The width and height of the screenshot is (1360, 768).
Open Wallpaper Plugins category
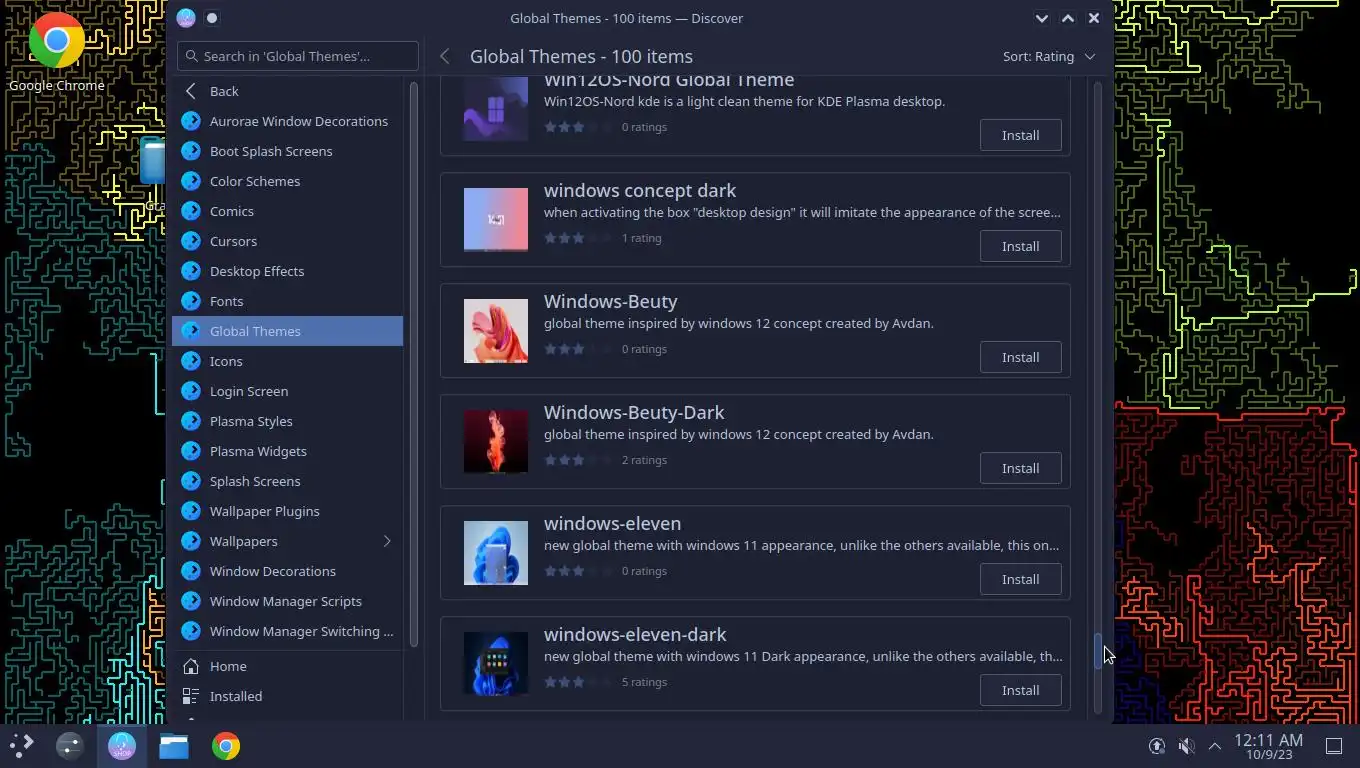287,511
